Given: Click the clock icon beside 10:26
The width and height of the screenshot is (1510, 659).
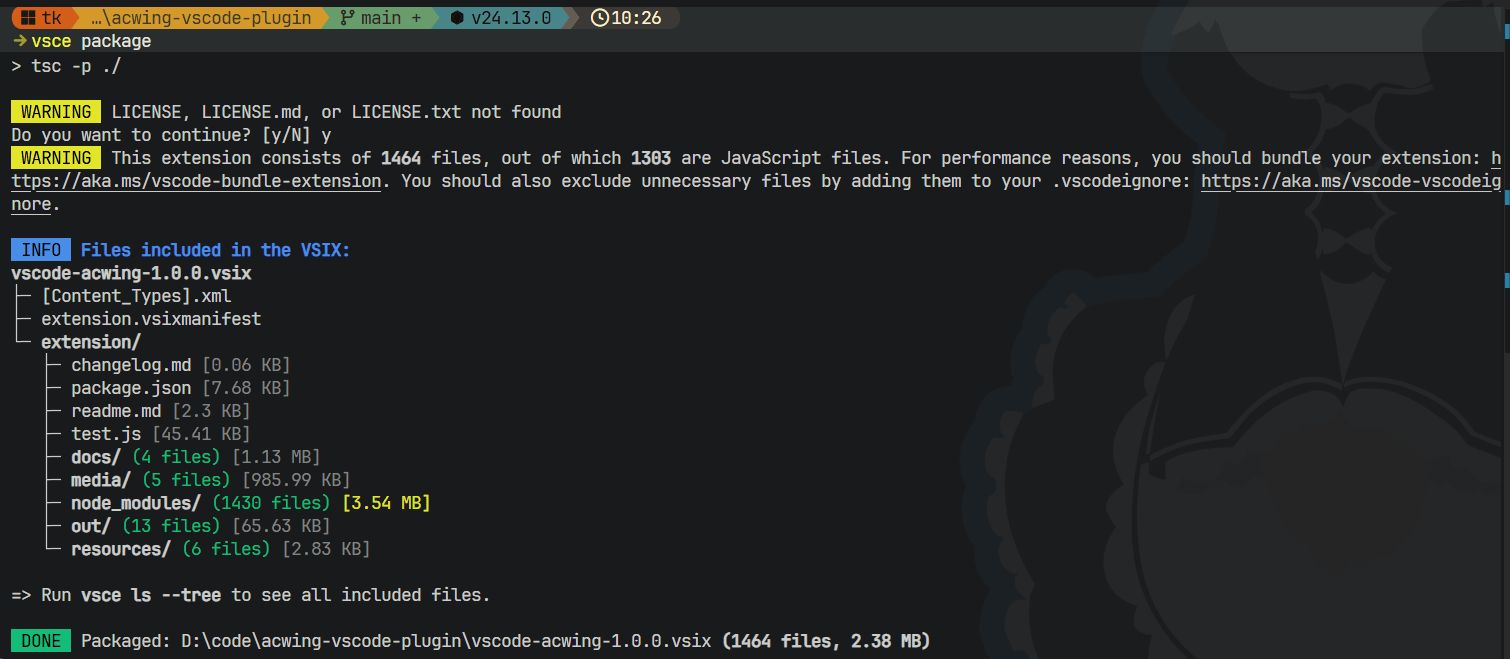Looking at the screenshot, I should coord(600,18).
